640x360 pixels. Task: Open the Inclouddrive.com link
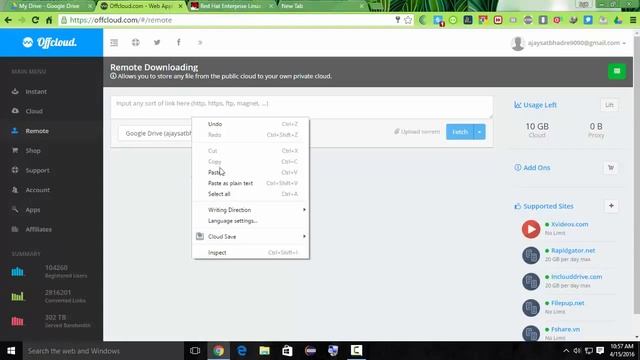coord(576,276)
